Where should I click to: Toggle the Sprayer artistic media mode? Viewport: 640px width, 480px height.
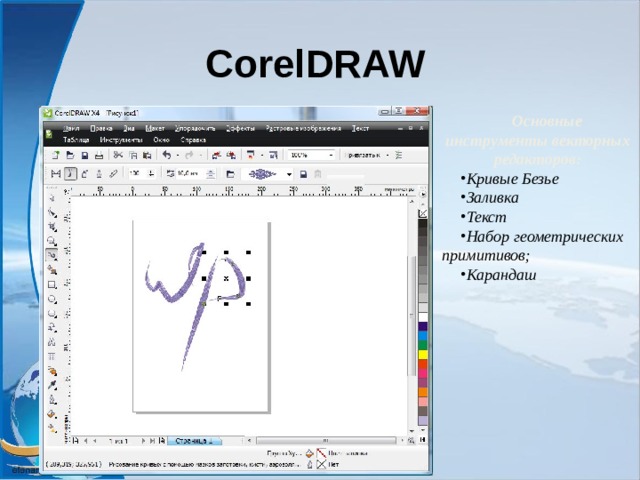point(85,174)
